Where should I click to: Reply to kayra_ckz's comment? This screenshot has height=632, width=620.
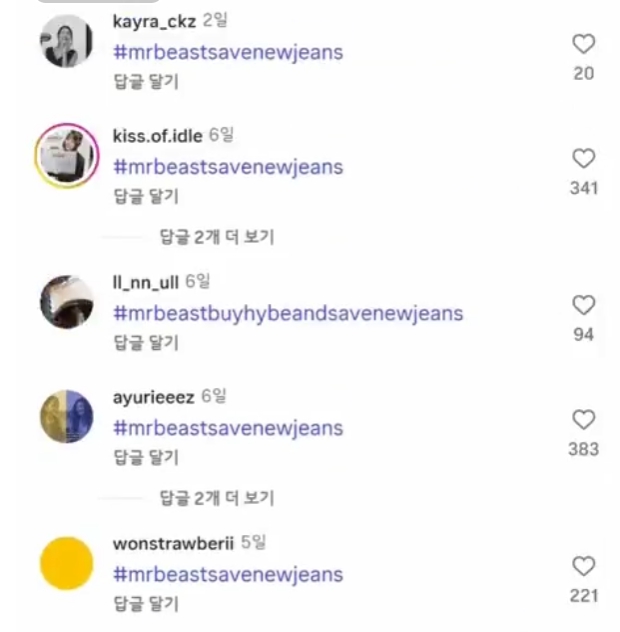click(145, 82)
